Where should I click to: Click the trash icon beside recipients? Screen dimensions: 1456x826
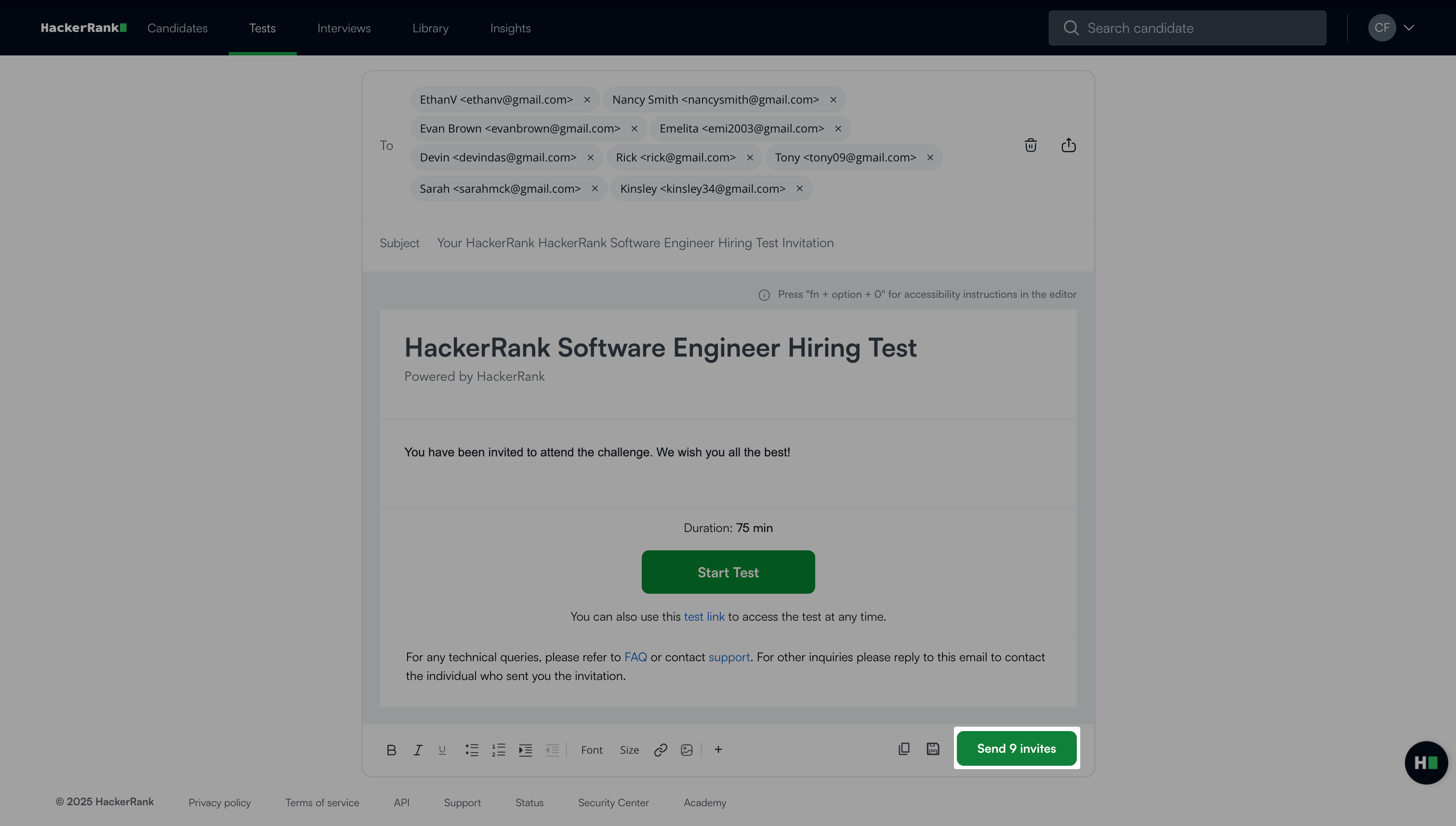pyautogui.click(x=1031, y=145)
